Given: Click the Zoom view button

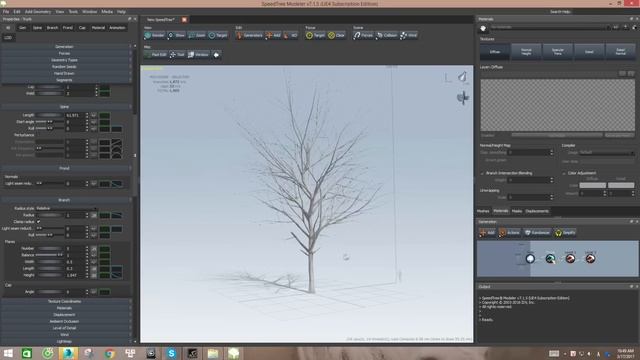Looking at the screenshot, I should 197,36.
